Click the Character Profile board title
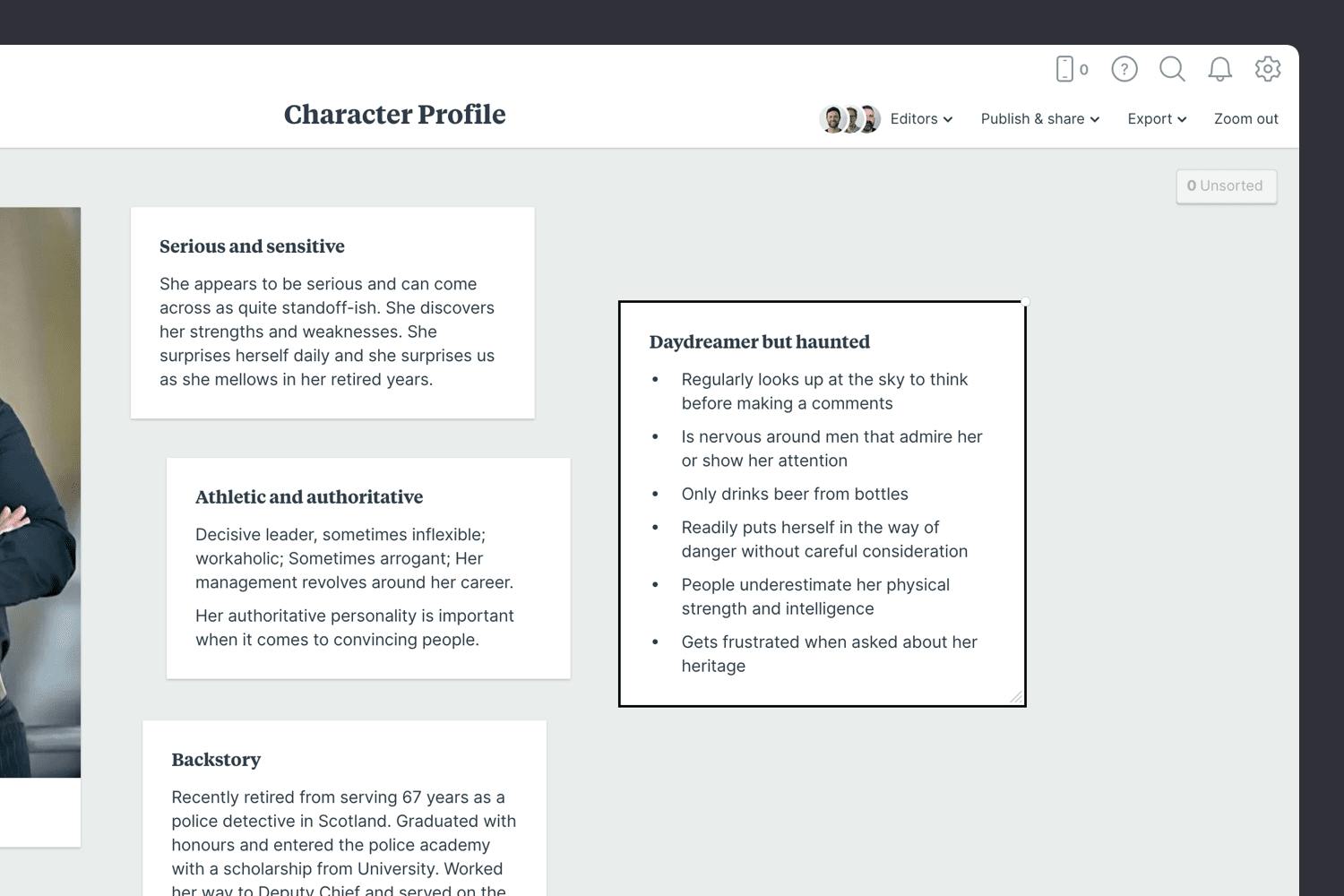Viewport: 1344px width, 896px height. pyautogui.click(x=394, y=115)
